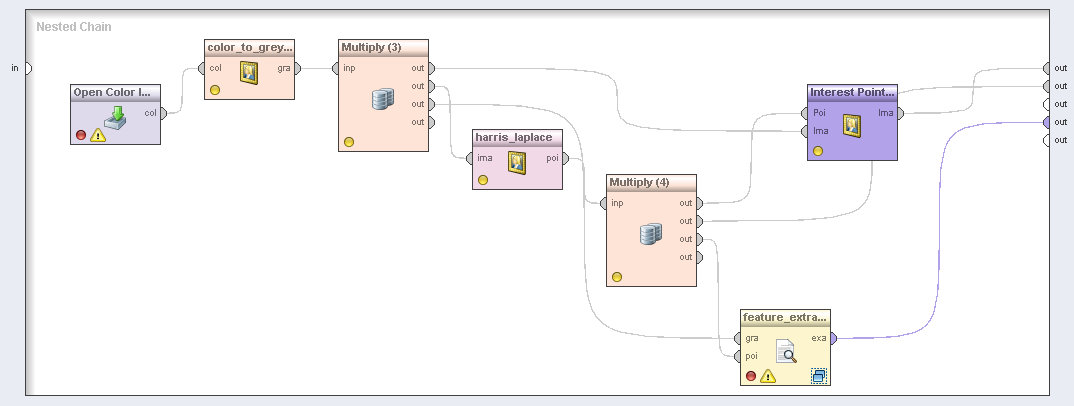This screenshot has width=1074, height=406.
Task: Select the Multiply (3) operator title
Action: click(x=371, y=47)
